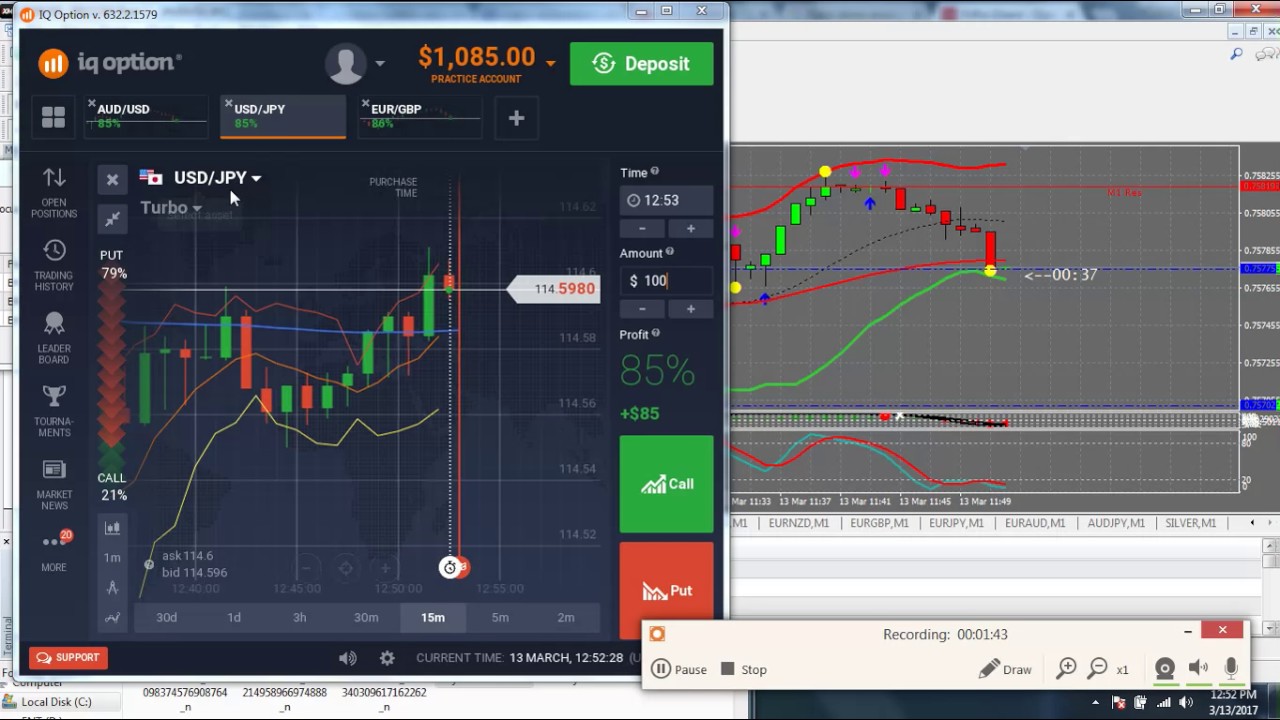Stop the screen recording
The width and height of the screenshot is (1280, 720).
click(743, 669)
